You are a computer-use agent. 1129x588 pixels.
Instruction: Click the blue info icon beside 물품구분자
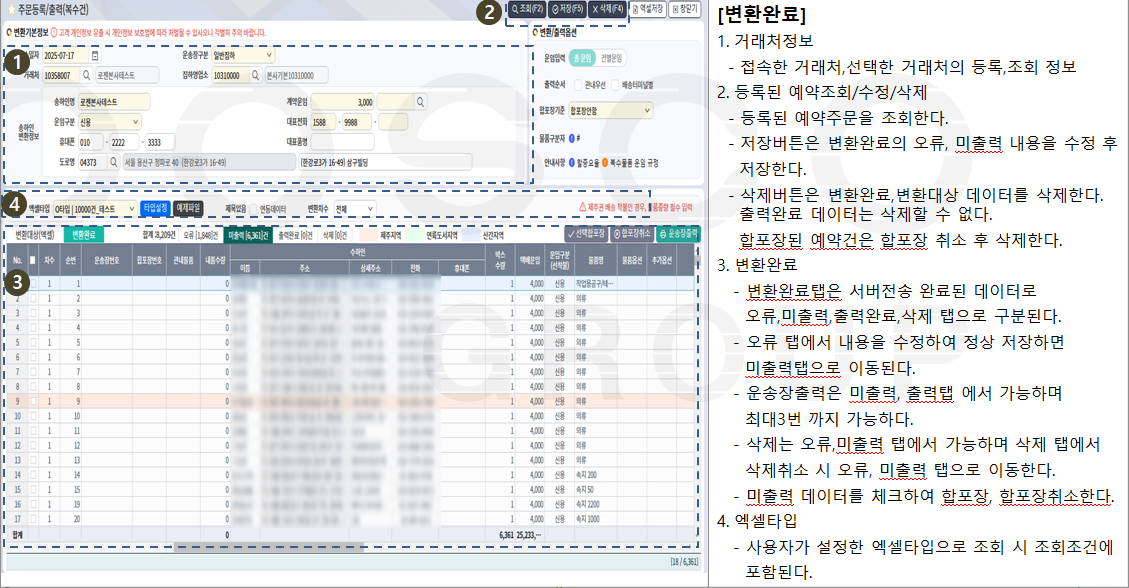pos(572,138)
